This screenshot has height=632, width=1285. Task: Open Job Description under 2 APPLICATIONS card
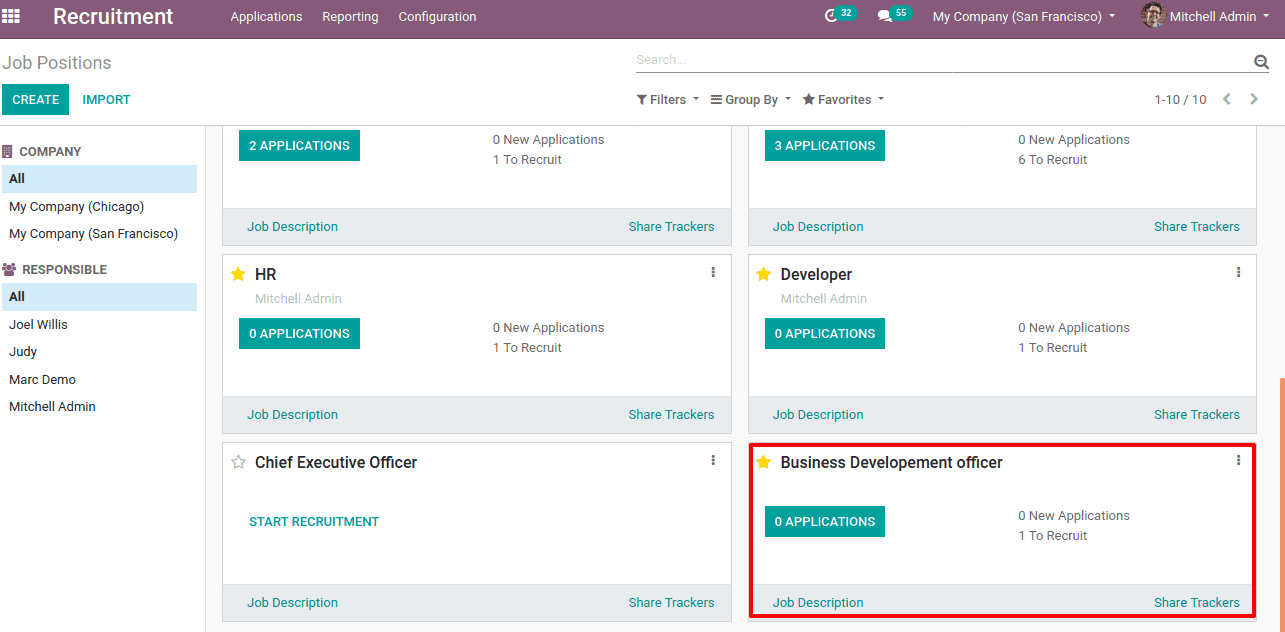(x=292, y=226)
